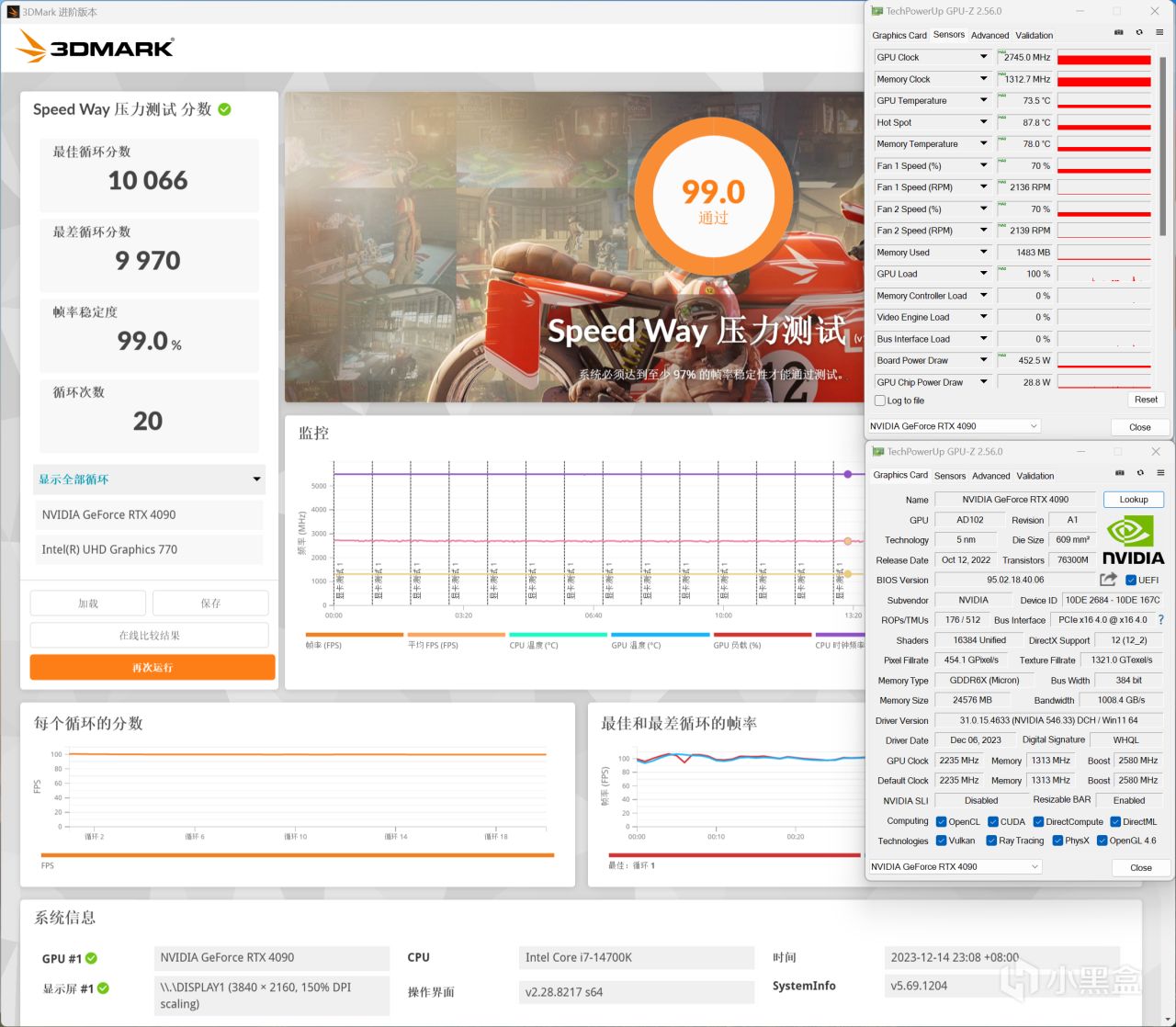Open Validation tab in bottom GPU-Z window
The width and height of the screenshot is (1176, 1027).
[x=1035, y=476]
